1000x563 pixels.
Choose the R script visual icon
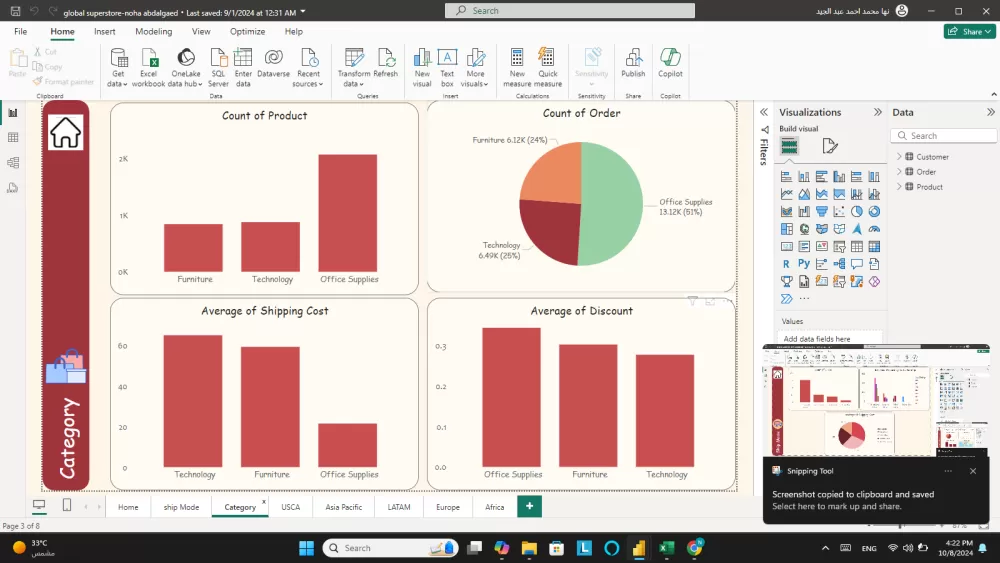click(x=787, y=264)
